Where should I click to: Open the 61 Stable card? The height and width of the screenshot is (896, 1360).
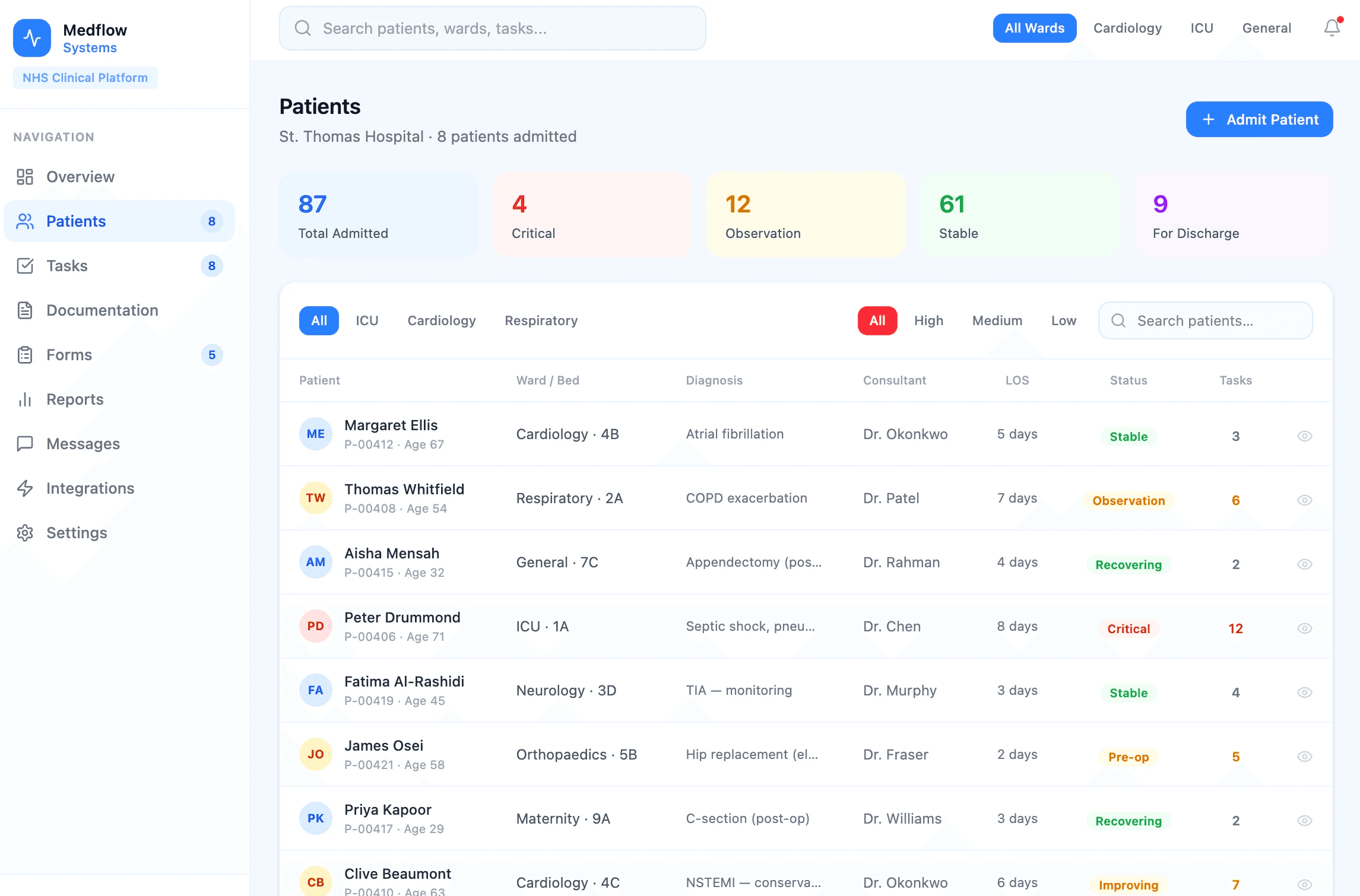1020,215
